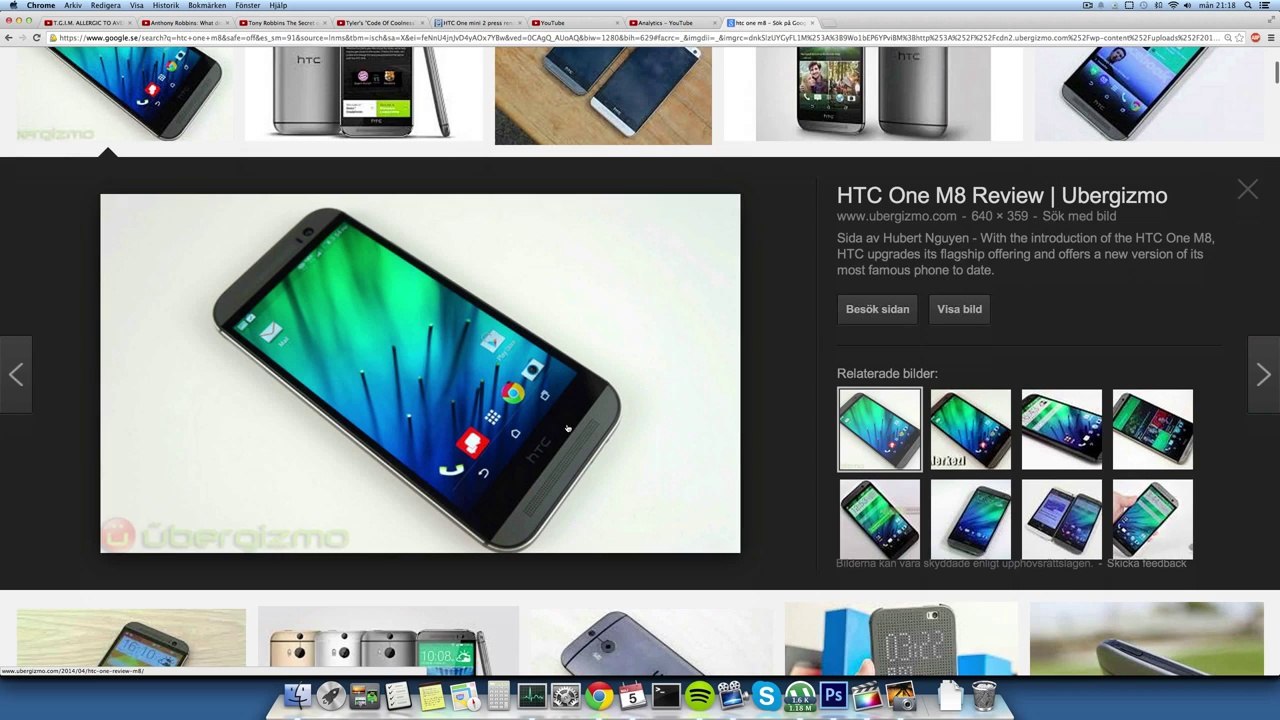Viewport: 1280px width, 720px height.
Task: Close the HTC One M8 image preview panel
Action: pyautogui.click(x=1247, y=190)
